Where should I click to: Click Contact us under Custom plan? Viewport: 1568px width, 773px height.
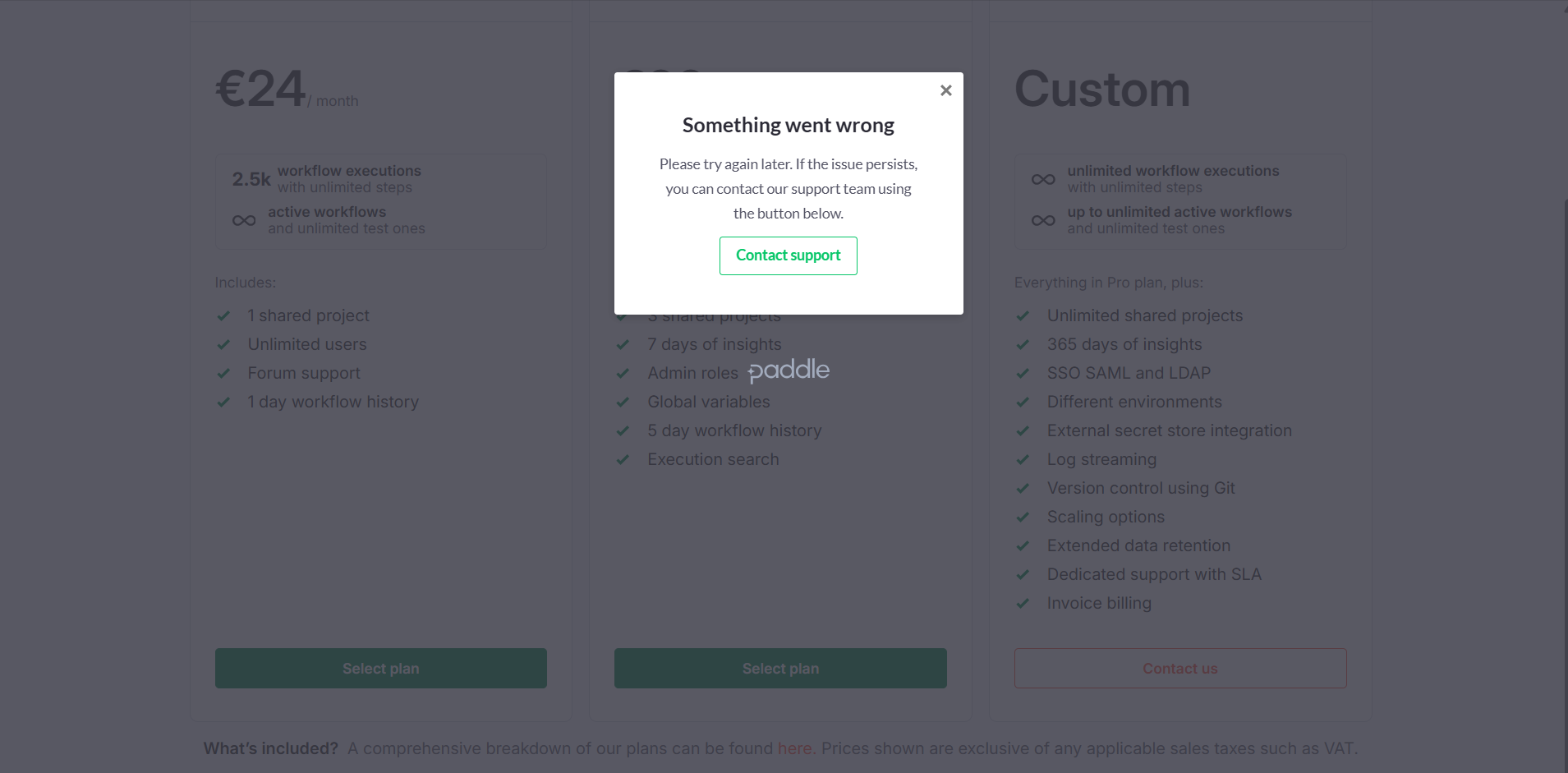1179,668
